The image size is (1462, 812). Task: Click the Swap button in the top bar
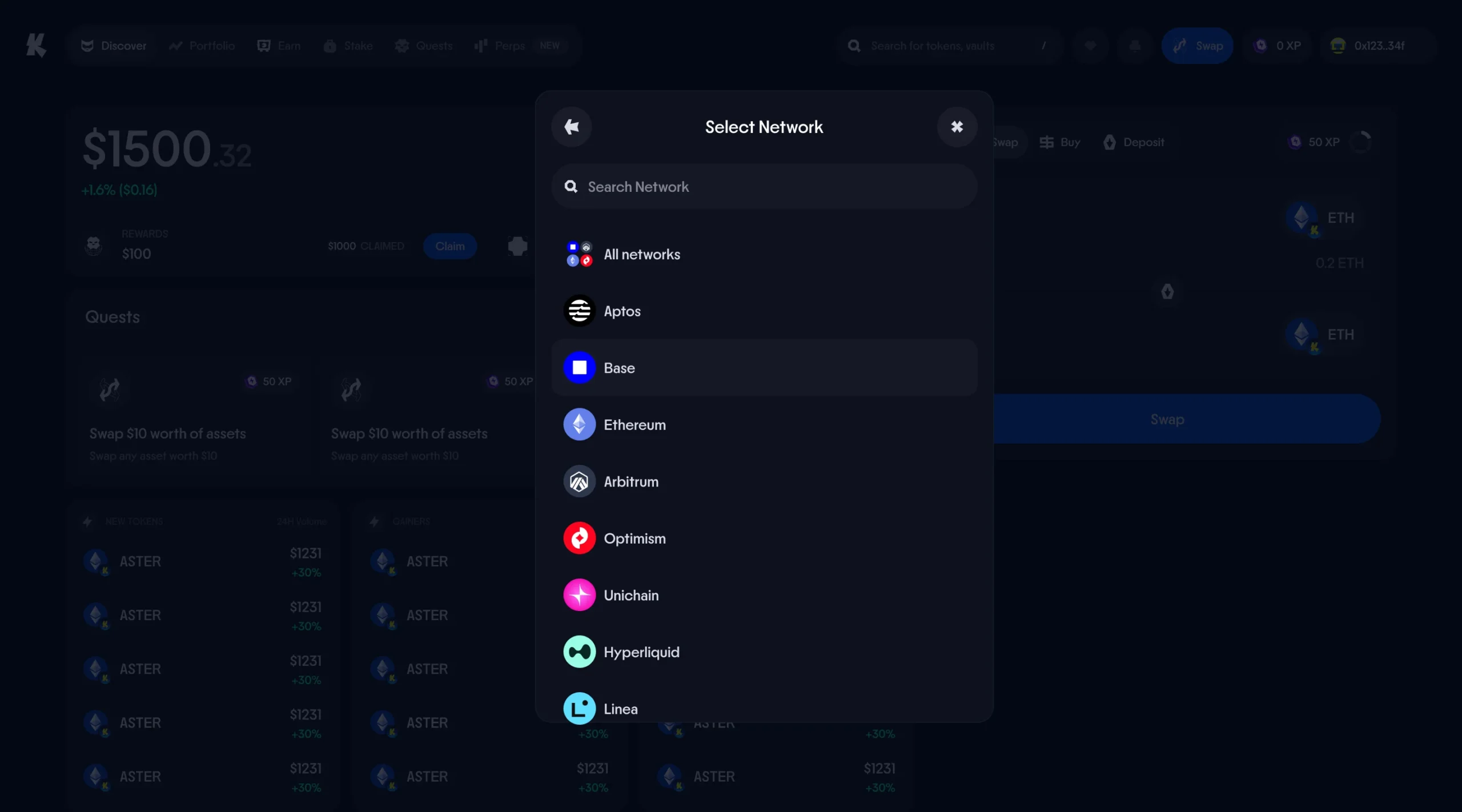(x=1197, y=46)
